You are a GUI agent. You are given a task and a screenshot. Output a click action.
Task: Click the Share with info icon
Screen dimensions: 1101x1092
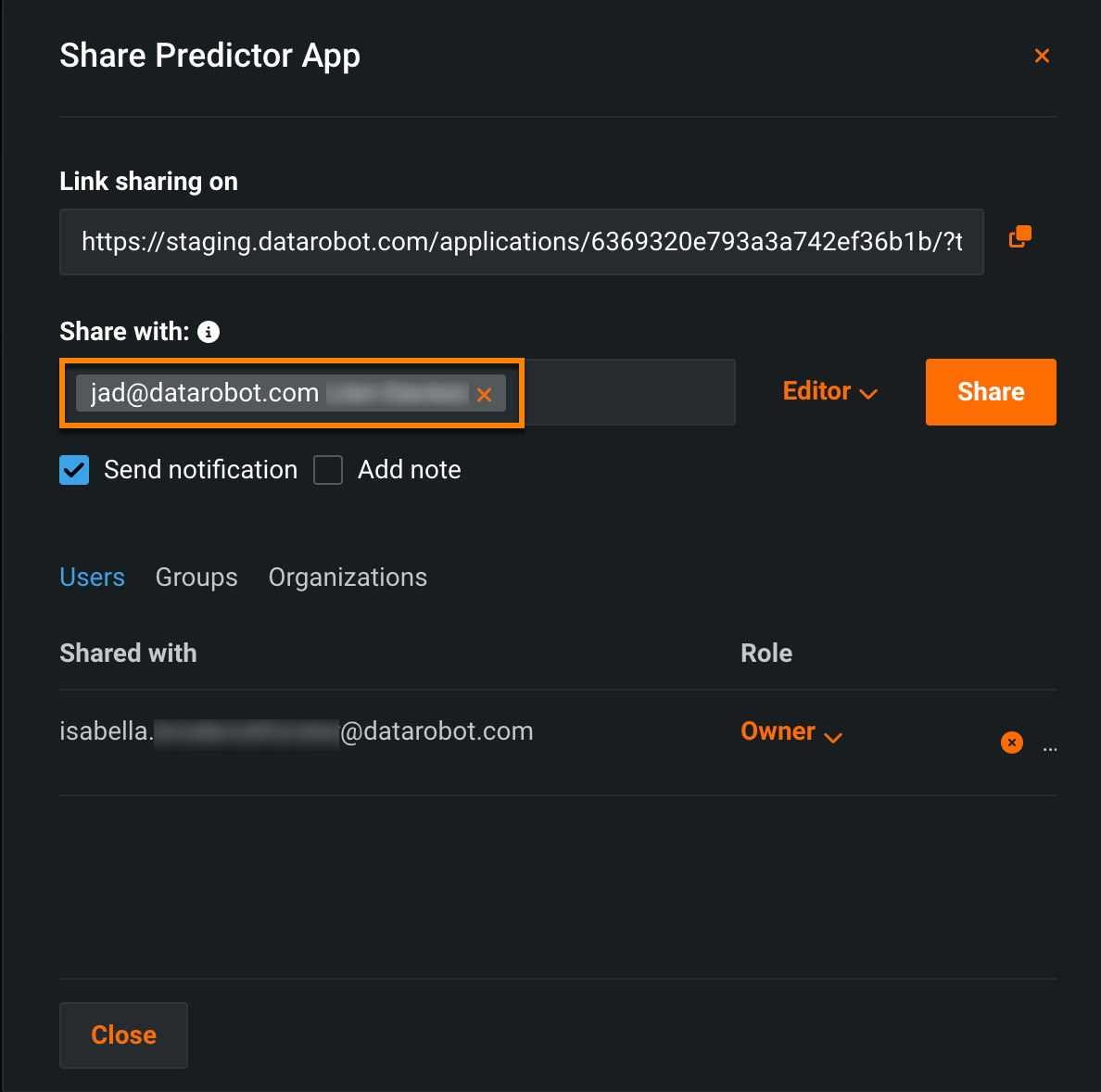209,332
